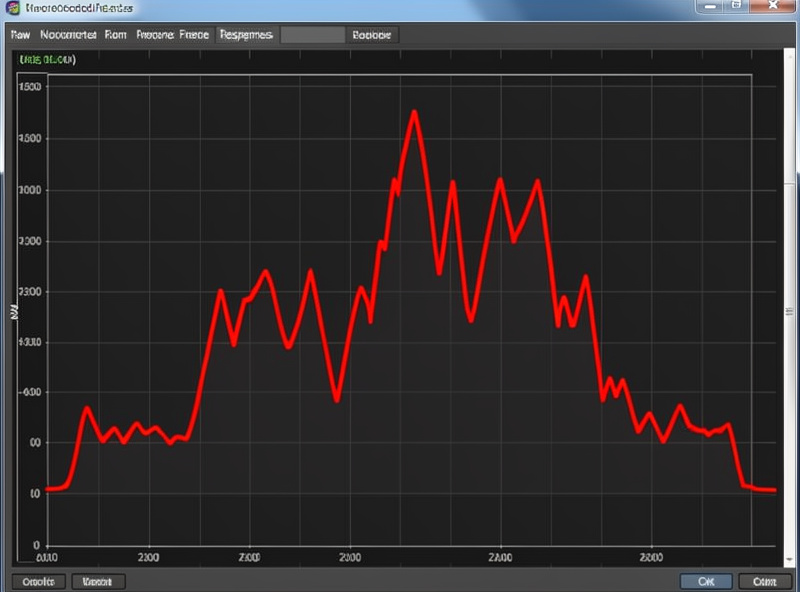Select the '1500' label atop the y-axis
This screenshot has height=592, width=800.
click(30, 87)
